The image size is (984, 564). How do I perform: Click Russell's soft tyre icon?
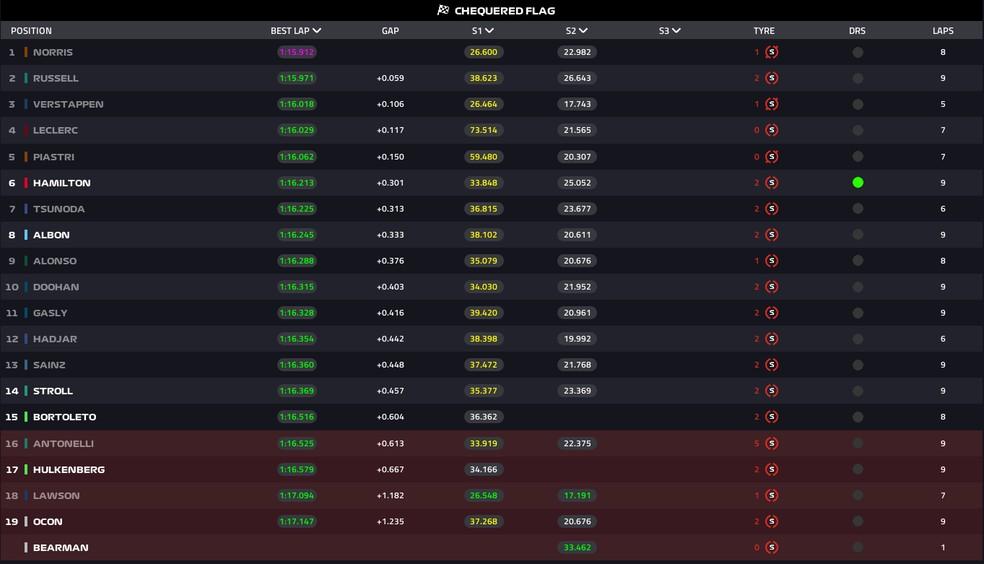click(772, 78)
